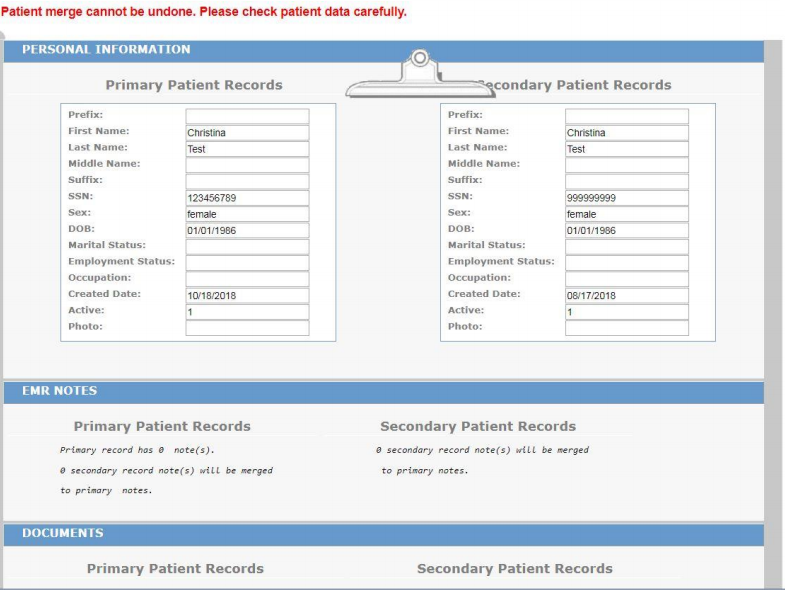Click the Secondary record Active field
The image size is (785, 590).
(626, 312)
